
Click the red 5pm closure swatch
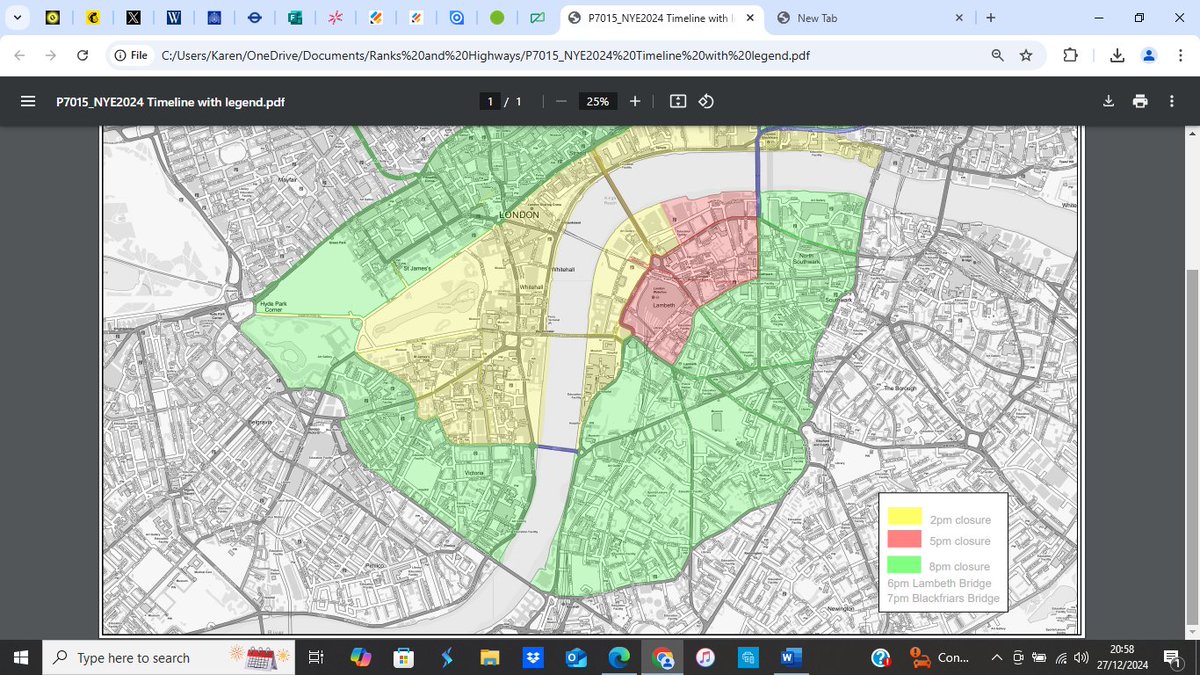tap(905, 538)
